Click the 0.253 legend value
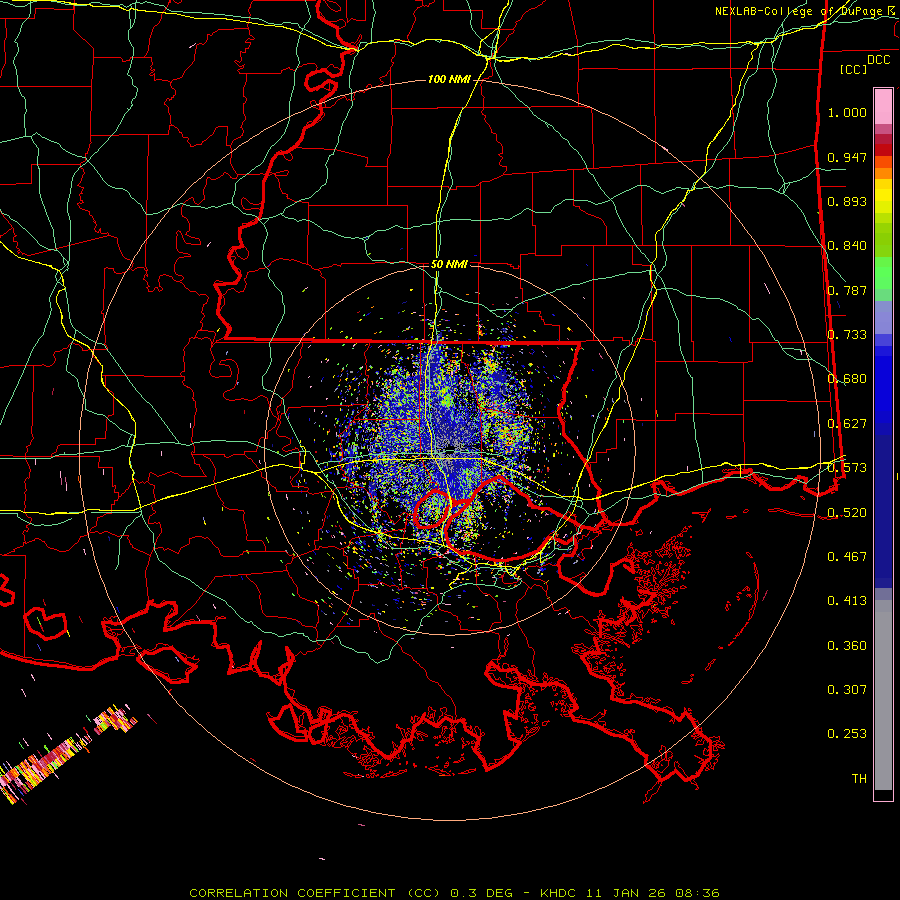Screen dimensions: 900x900 click(847, 734)
